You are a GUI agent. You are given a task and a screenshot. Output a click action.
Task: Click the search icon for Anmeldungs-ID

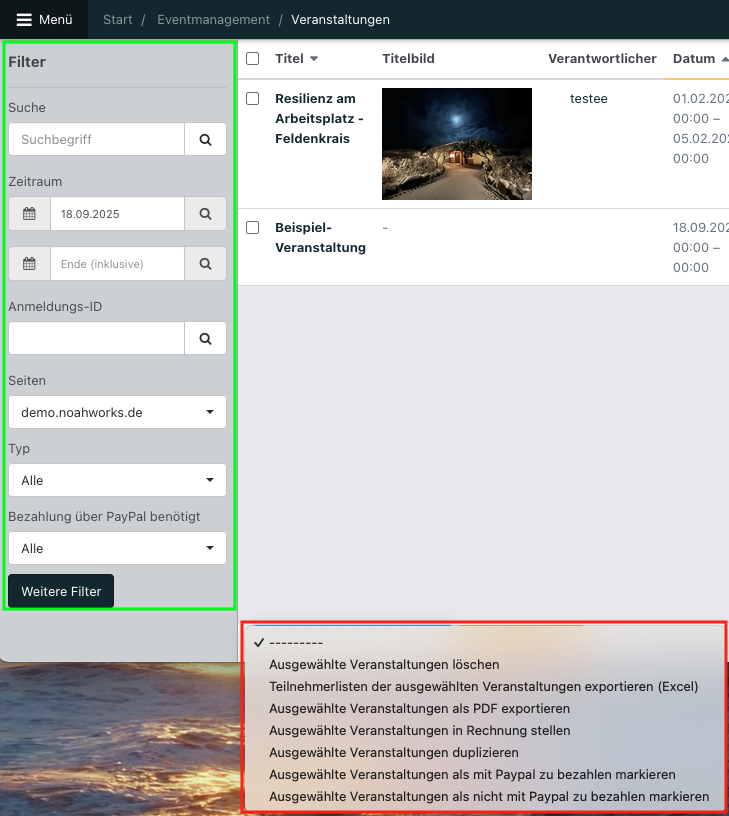click(206, 339)
